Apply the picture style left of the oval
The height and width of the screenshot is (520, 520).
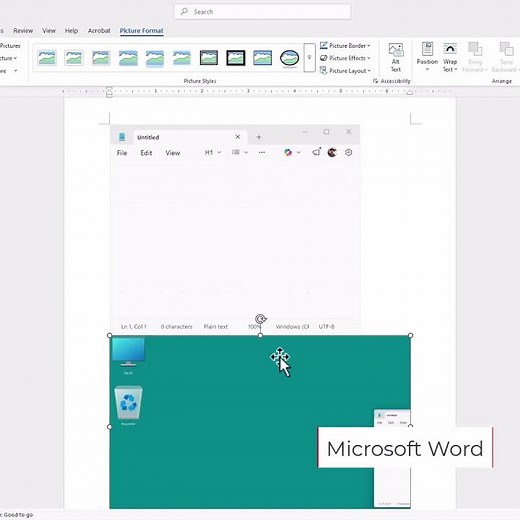coord(262,58)
